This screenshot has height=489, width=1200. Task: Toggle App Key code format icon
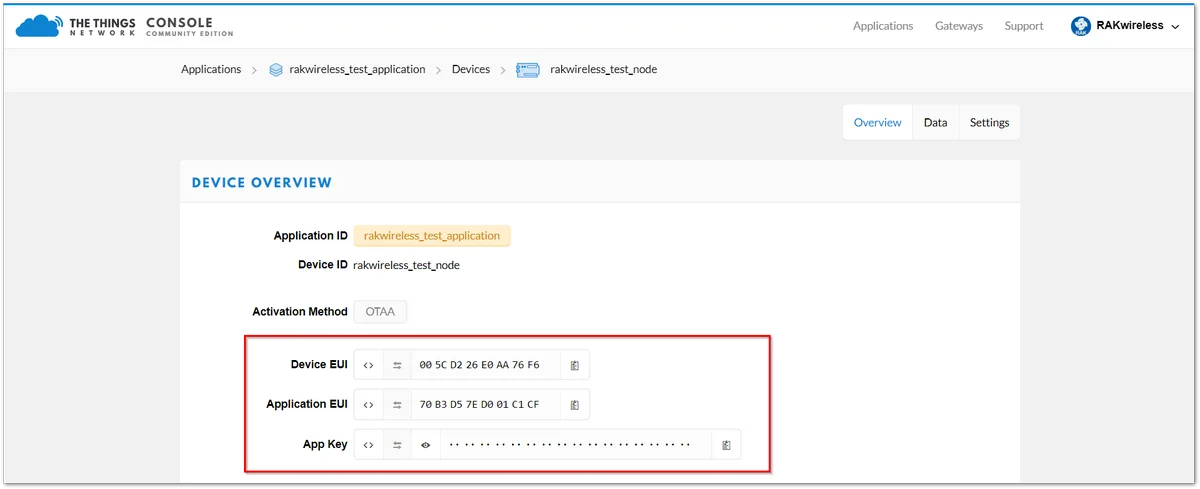click(x=368, y=444)
